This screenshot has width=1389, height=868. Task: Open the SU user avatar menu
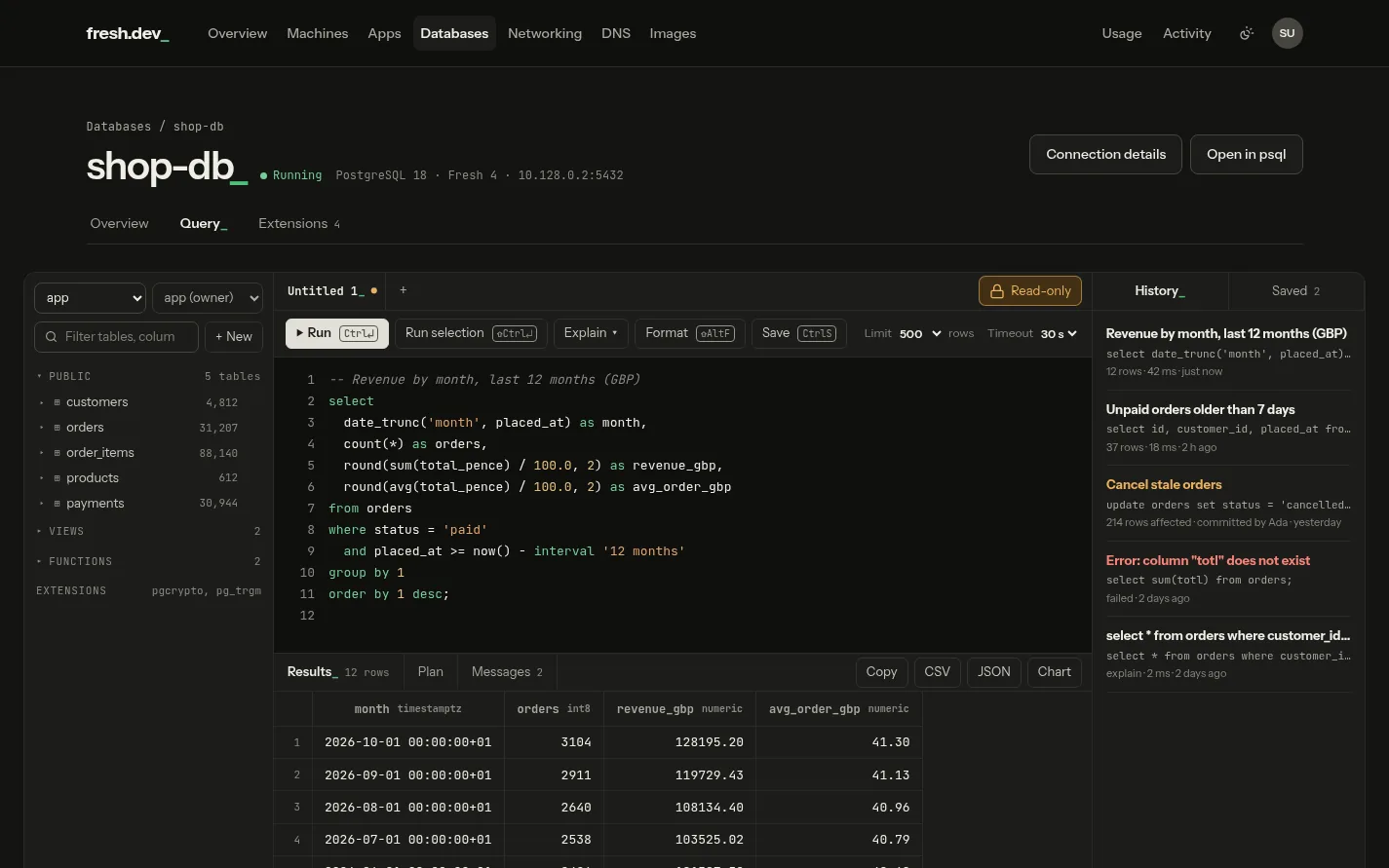pos(1287,33)
